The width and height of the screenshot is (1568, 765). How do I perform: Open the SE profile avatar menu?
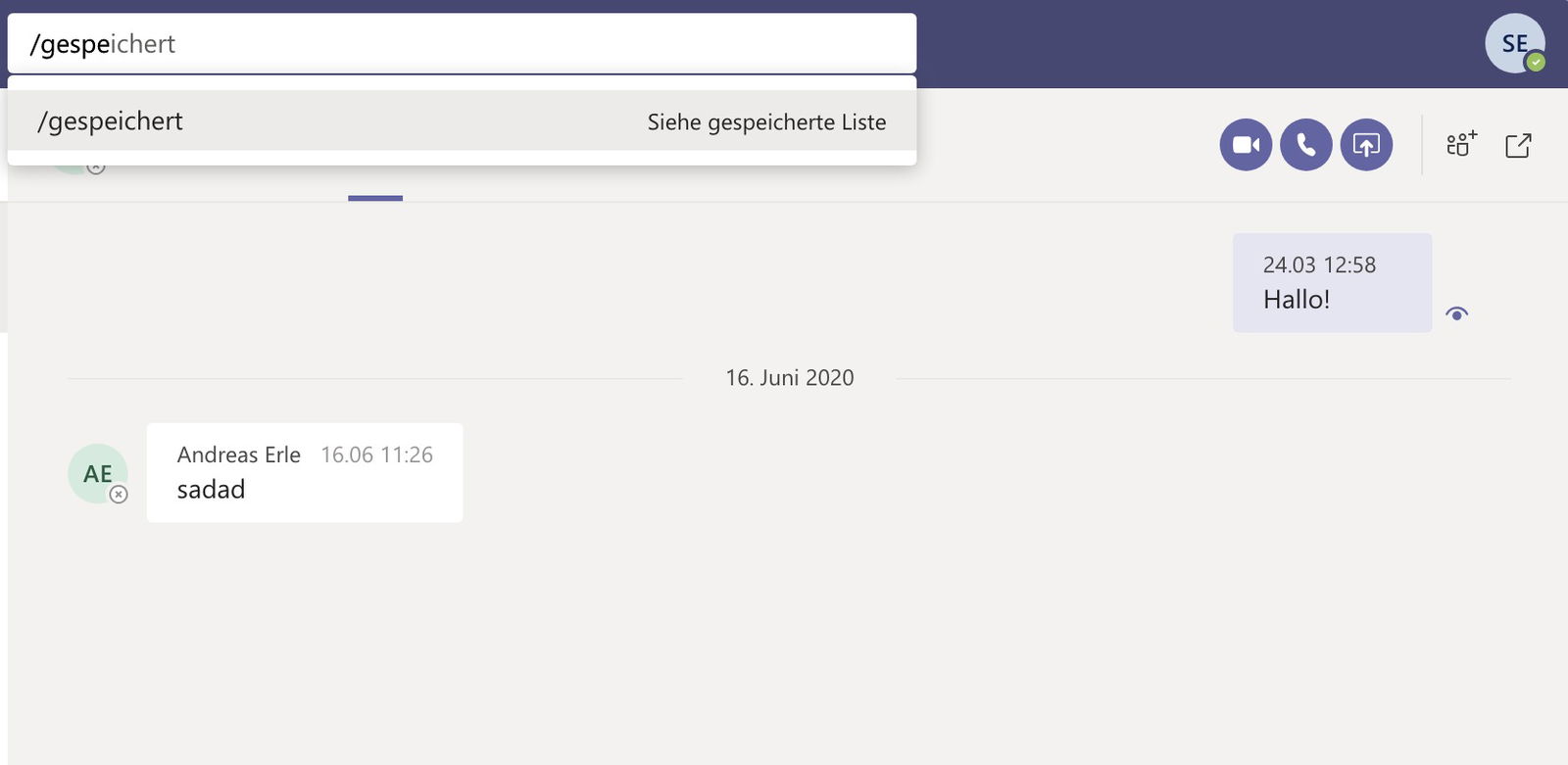point(1515,43)
